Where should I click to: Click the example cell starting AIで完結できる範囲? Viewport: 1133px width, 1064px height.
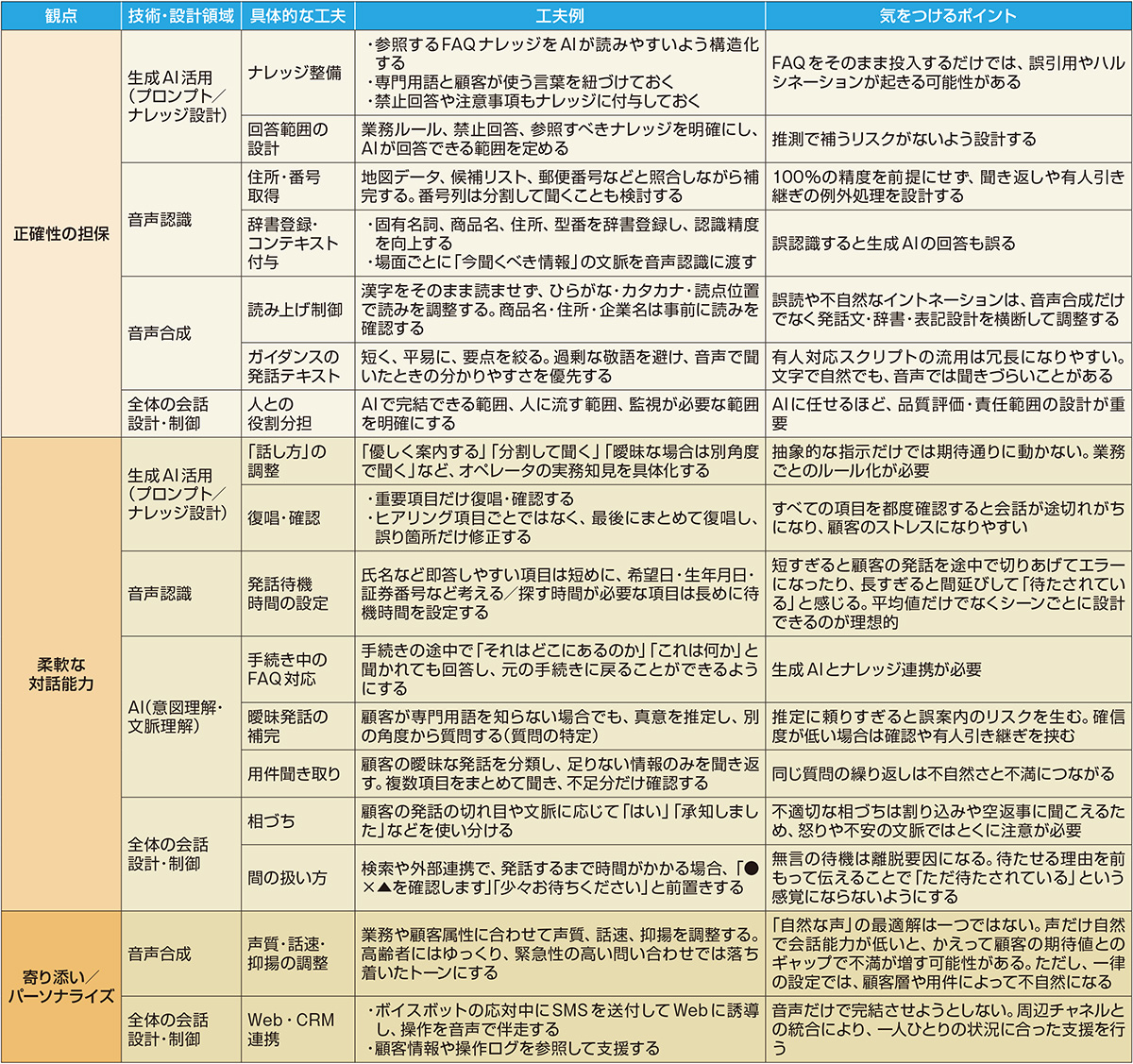click(x=560, y=413)
